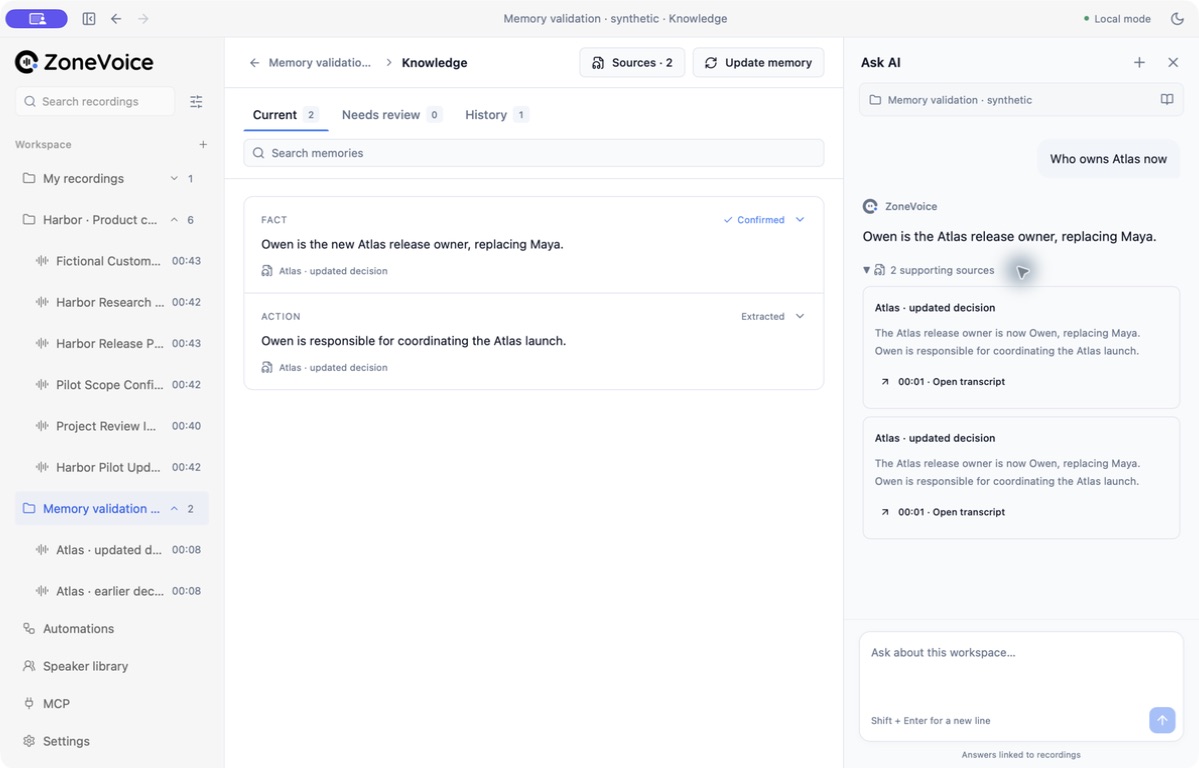Click the back arrow beside Memory validation breadcrumb
This screenshot has height=768, width=1199.
coord(255,63)
